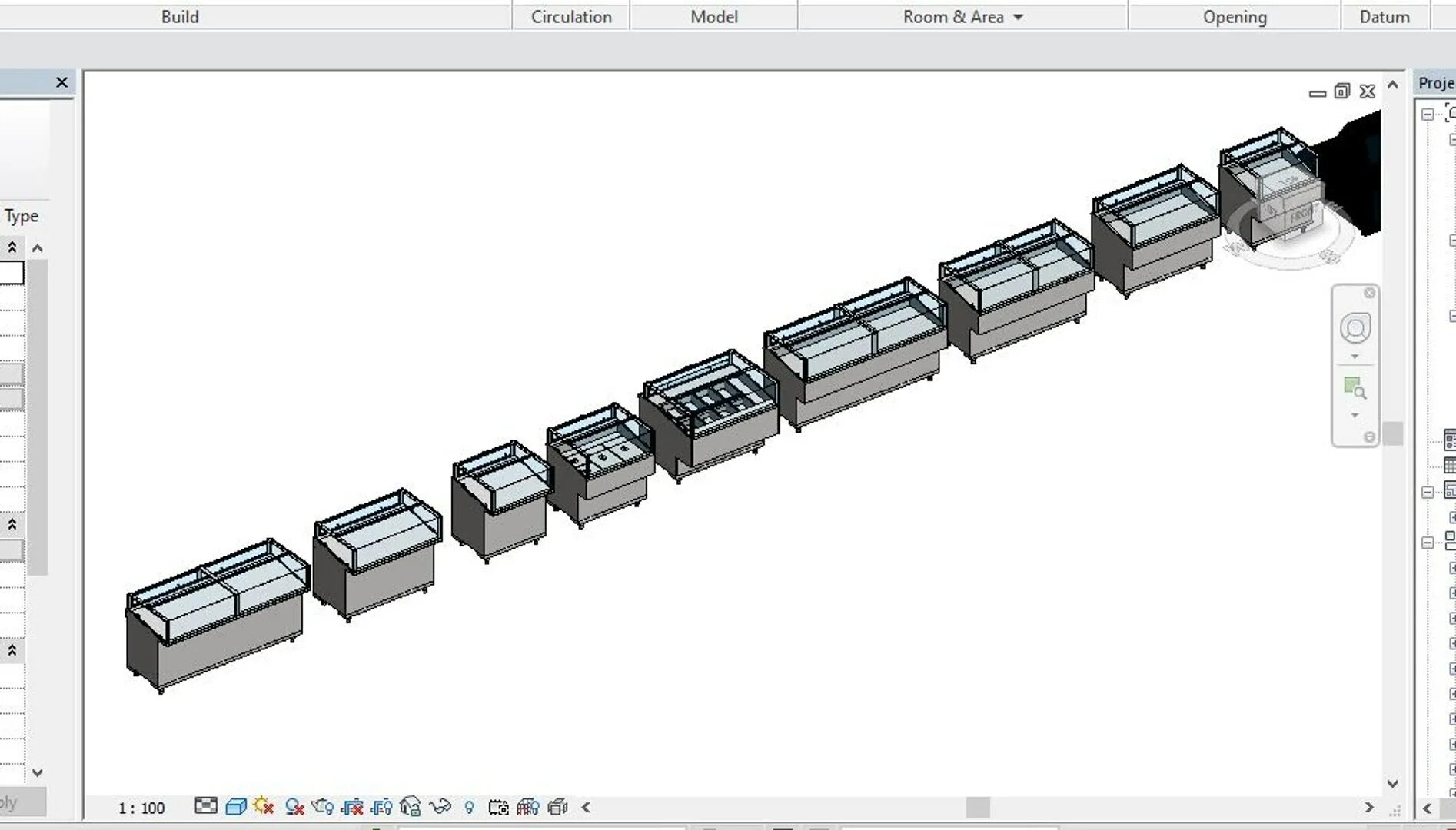Click the Schedules grid icon in Project Browser

pyautogui.click(x=1450, y=465)
